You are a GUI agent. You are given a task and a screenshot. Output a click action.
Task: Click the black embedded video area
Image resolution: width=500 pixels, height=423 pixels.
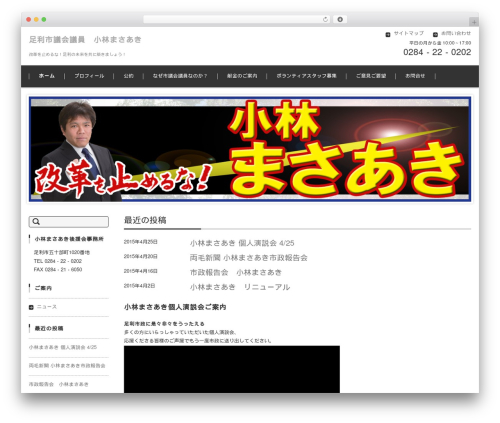(232, 369)
